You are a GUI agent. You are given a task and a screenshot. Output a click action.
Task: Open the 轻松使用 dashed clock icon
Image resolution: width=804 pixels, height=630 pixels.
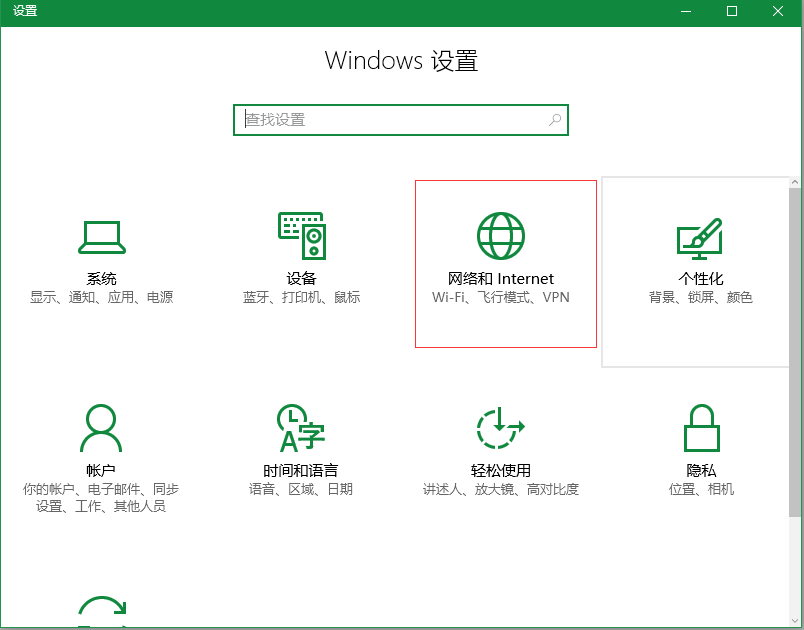coord(500,428)
